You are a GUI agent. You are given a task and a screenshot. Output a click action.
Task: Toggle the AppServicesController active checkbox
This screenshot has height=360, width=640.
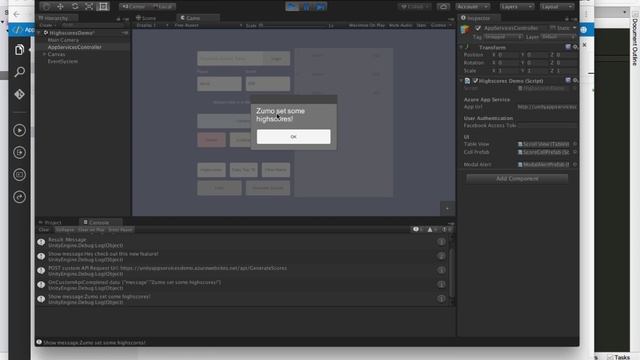(x=478, y=28)
